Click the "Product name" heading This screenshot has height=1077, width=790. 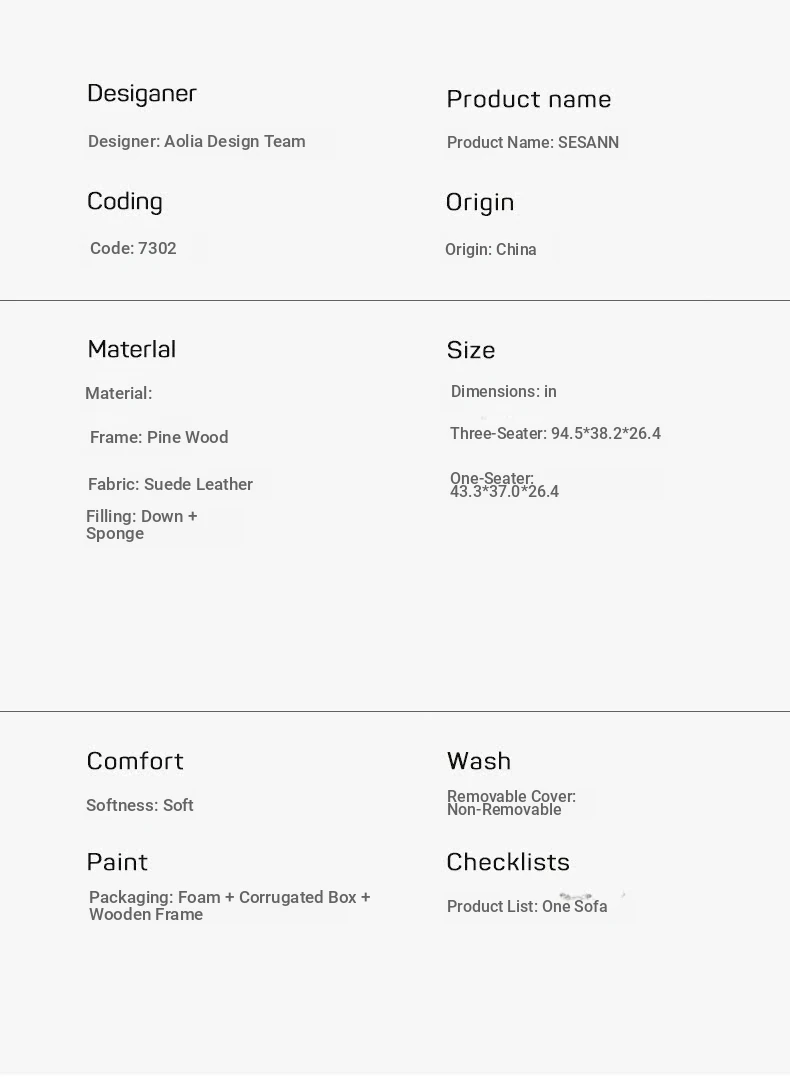(x=528, y=99)
